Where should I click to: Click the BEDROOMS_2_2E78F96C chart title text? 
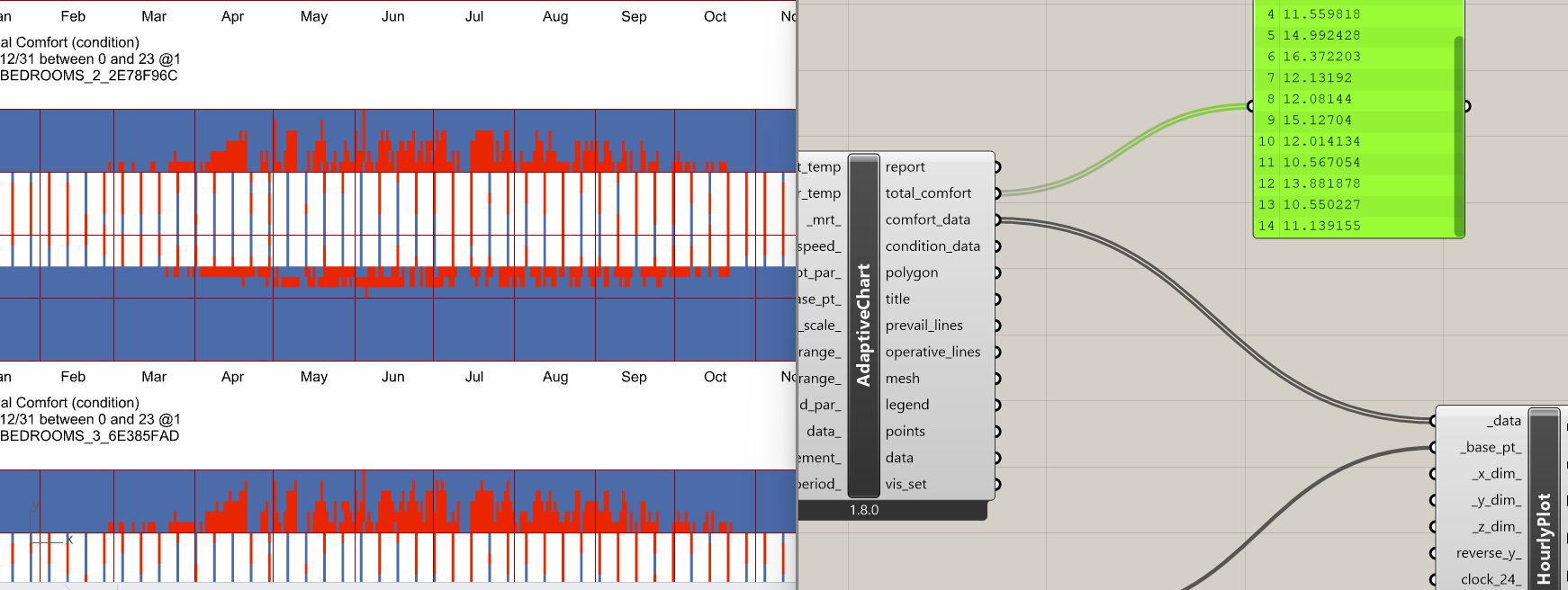point(89,76)
